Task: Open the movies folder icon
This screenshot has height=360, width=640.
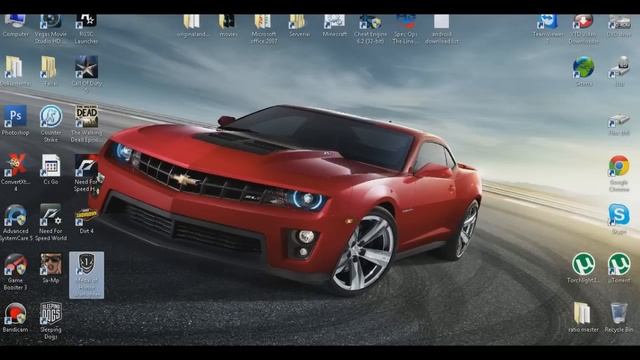Action: click(228, 25)
